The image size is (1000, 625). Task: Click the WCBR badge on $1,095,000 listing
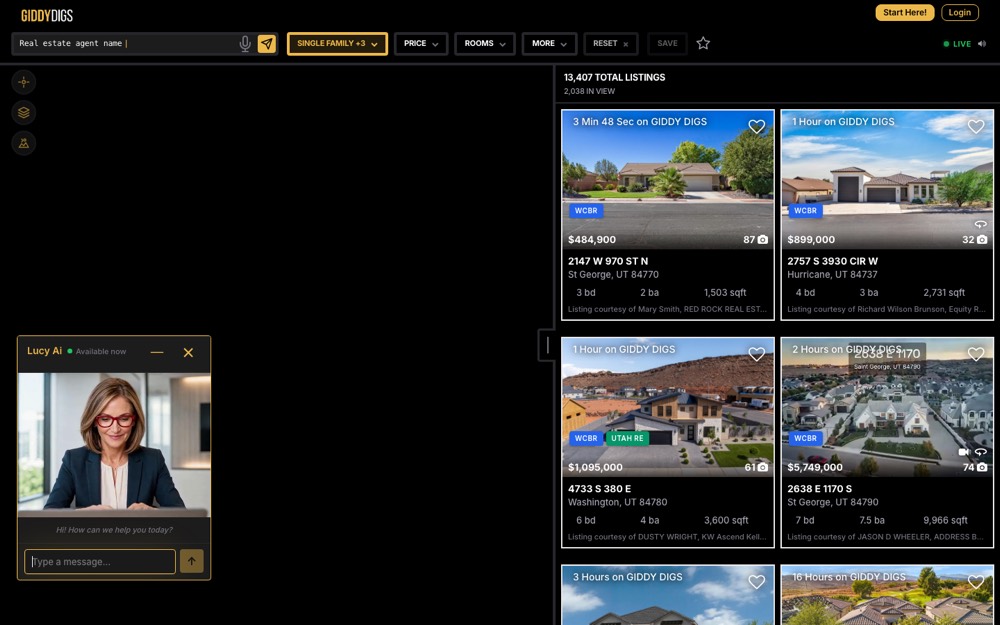[586, 438]
